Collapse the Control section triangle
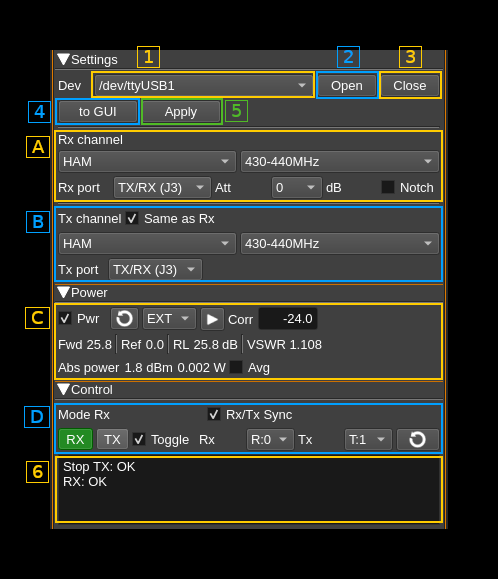Screen dimensions: 498x579 click(63, 390)
